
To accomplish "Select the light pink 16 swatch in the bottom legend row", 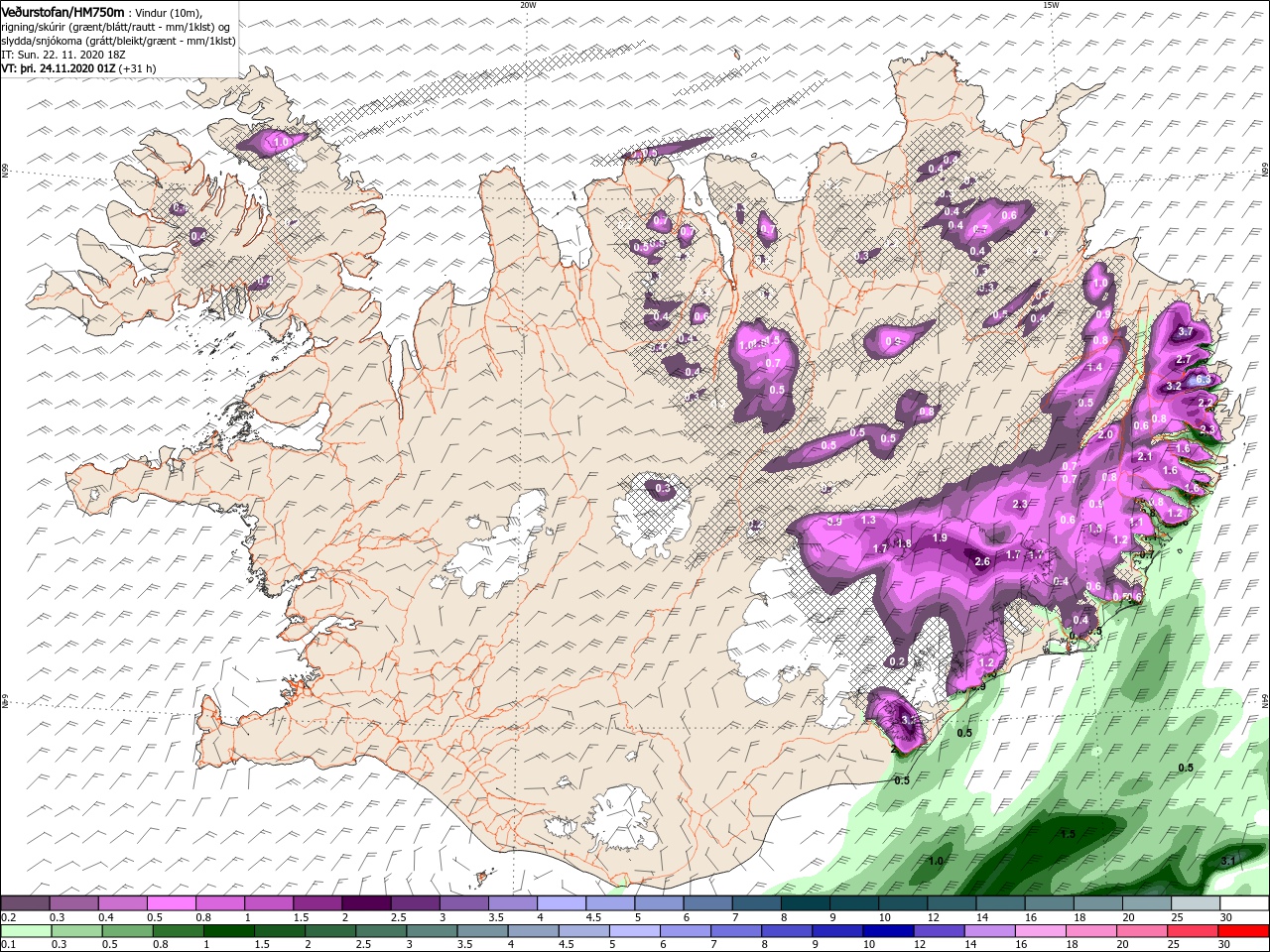I will [1041, 931].
